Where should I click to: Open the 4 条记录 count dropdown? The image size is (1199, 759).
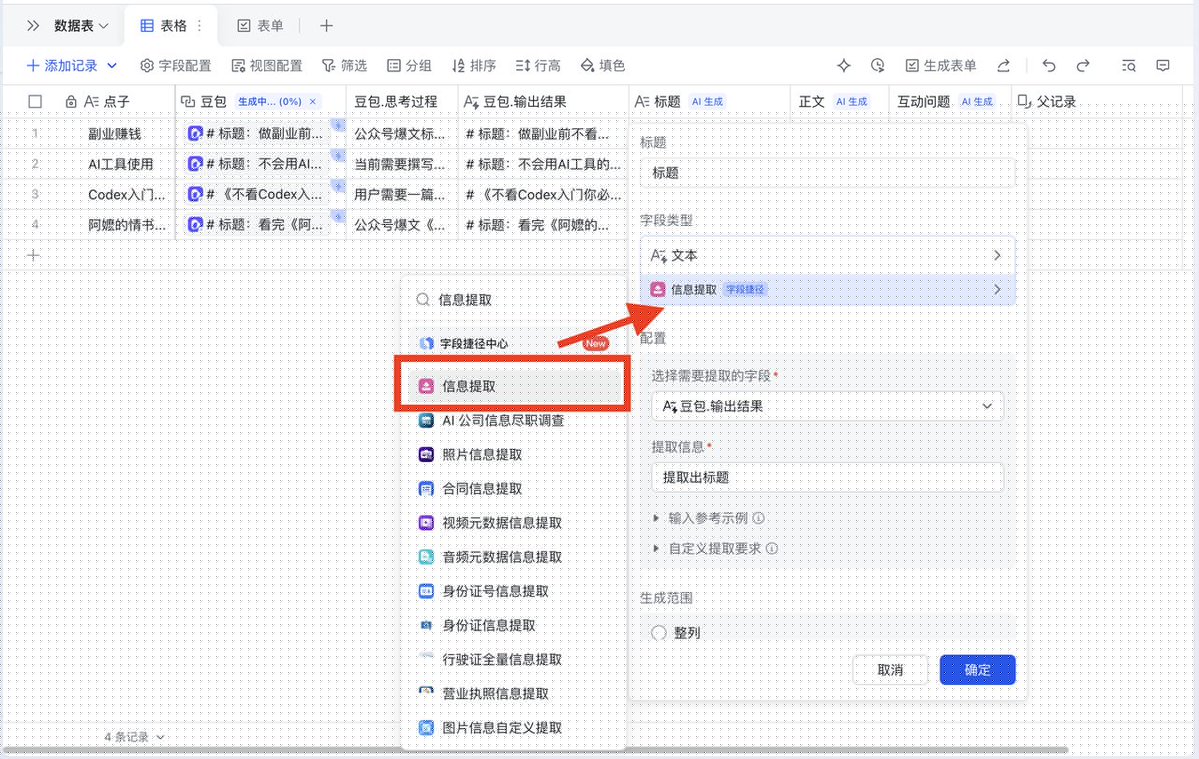134,738
